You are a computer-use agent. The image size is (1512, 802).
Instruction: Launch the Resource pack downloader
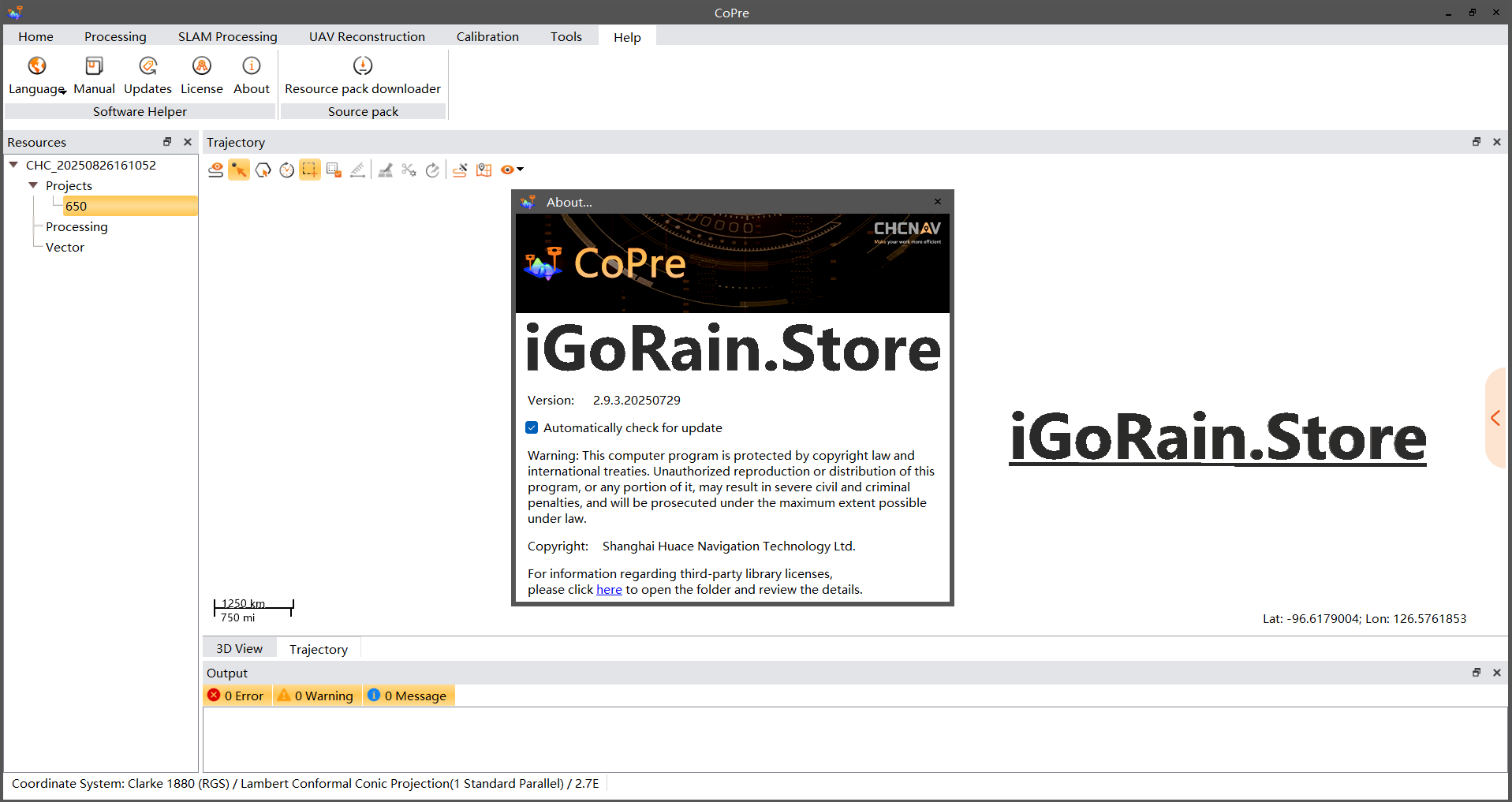[x=362, y=75]
